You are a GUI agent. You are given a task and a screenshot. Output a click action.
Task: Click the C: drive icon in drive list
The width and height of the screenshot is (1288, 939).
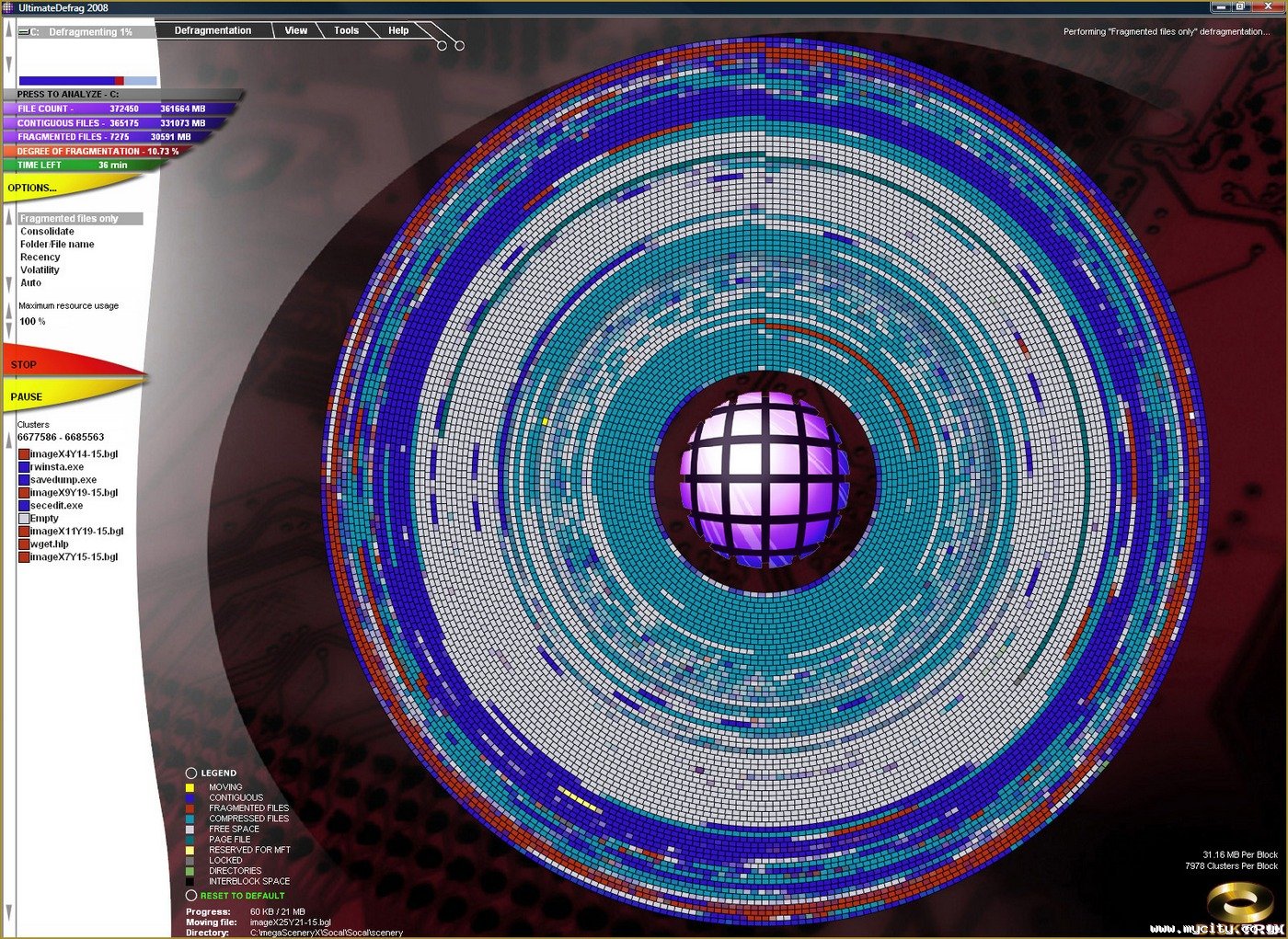pos(24,32)
